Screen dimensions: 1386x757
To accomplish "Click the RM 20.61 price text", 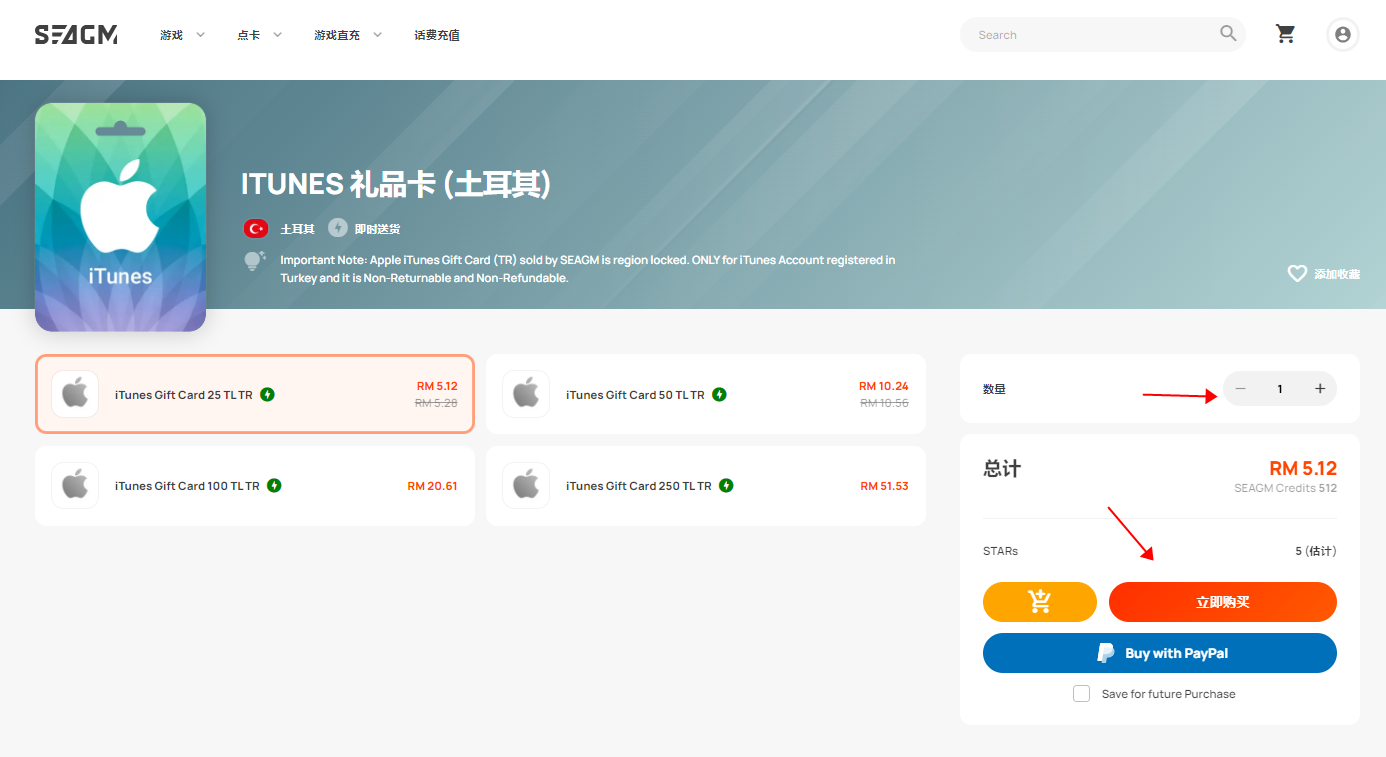I will coord(432,486).
